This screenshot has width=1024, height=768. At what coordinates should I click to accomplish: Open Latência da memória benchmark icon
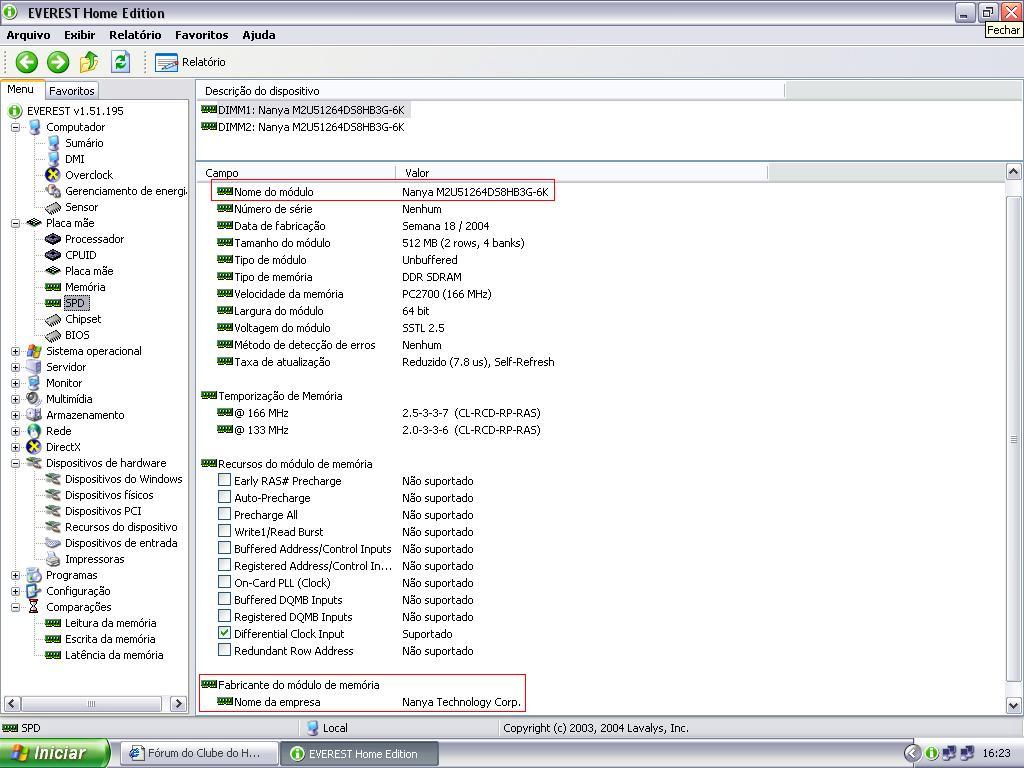[x=53, y=655]
